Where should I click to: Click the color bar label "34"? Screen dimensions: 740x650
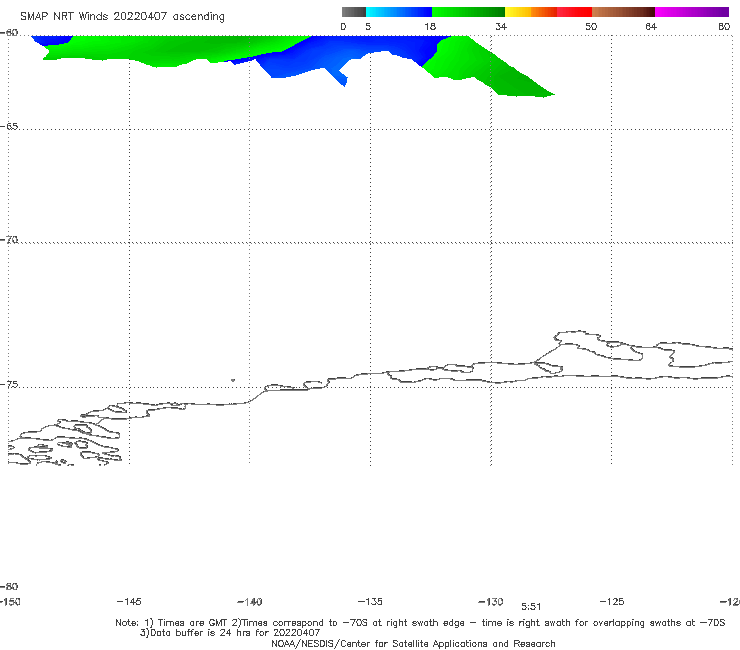point(501,26)
